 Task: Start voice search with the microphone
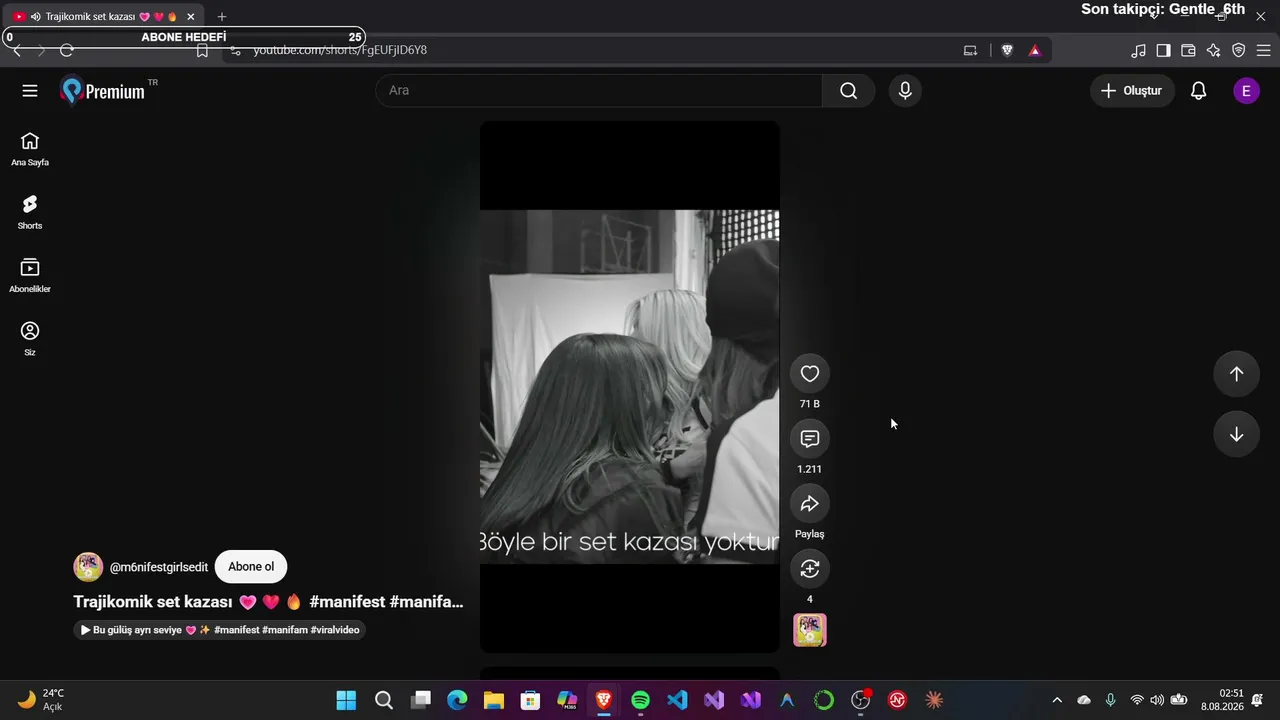905,91
